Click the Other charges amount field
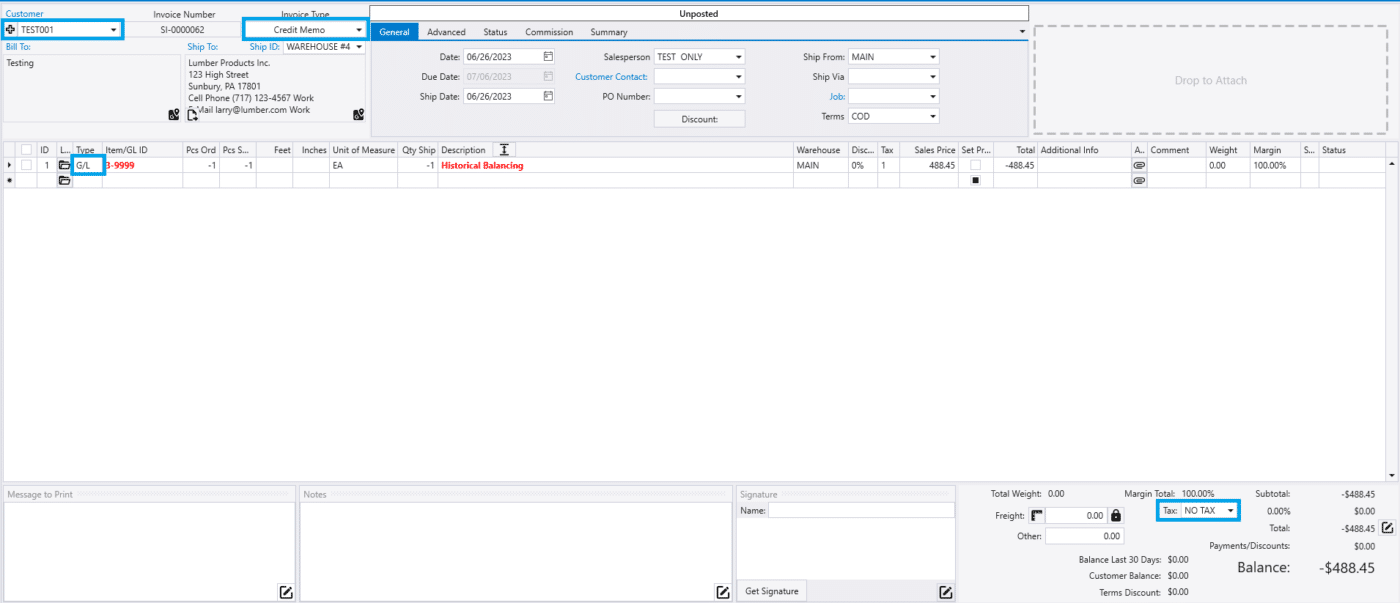 (x=1084, y=536)
